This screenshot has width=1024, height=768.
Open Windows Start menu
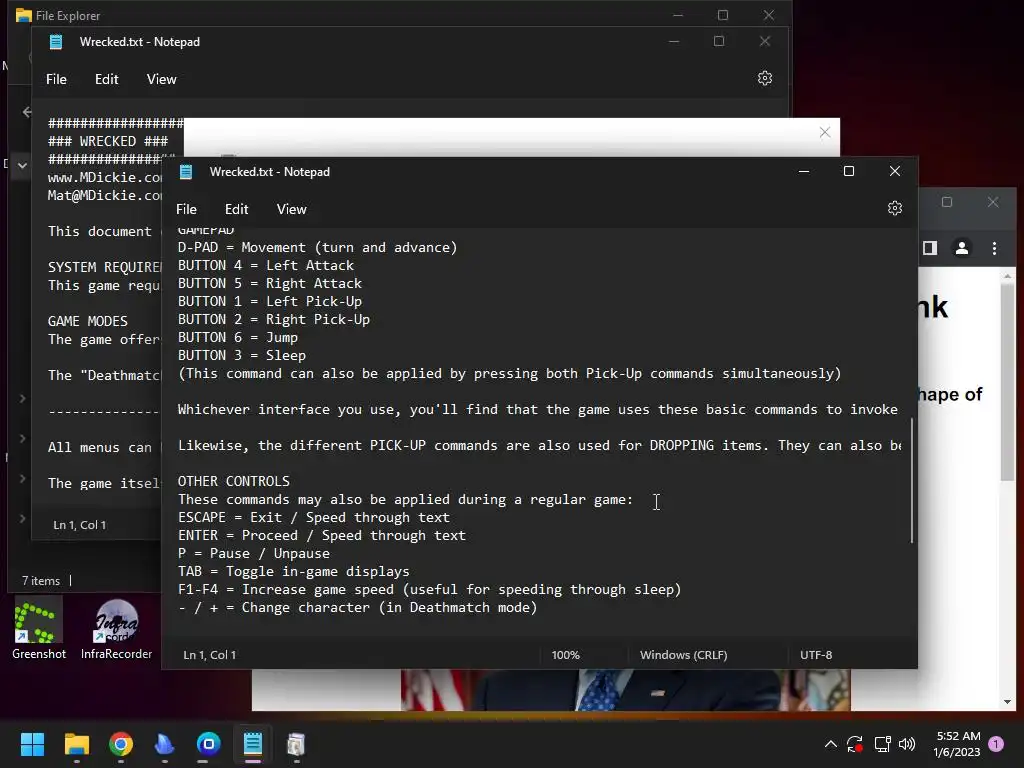pos(32,744)
